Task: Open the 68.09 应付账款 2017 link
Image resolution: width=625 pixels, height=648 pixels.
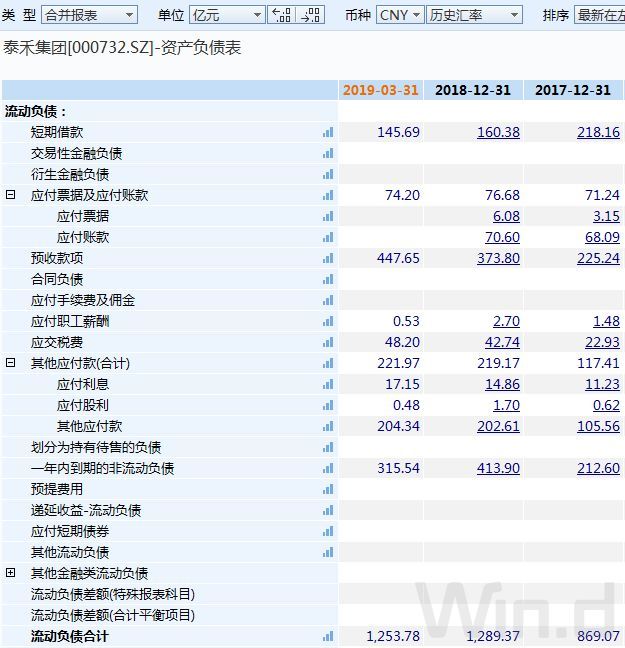Action: pos(602,237)
